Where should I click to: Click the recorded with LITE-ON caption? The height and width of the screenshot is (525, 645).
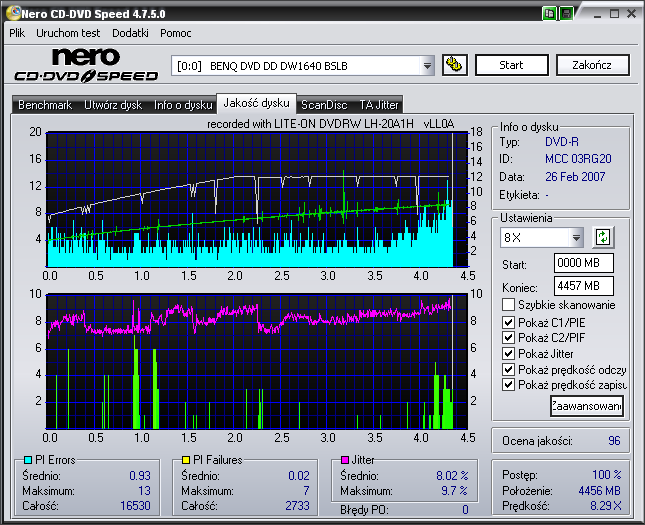(x=330, y=124)
